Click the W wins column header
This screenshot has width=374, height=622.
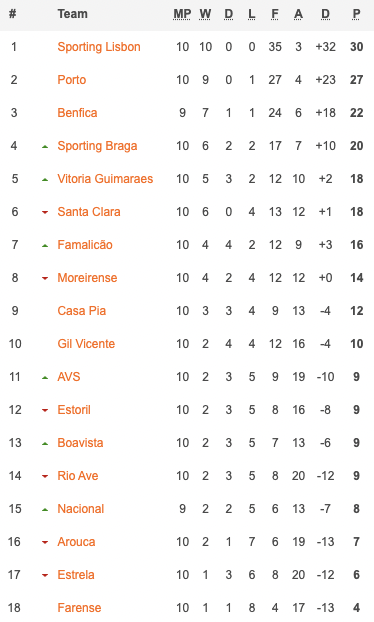point(205,14)
